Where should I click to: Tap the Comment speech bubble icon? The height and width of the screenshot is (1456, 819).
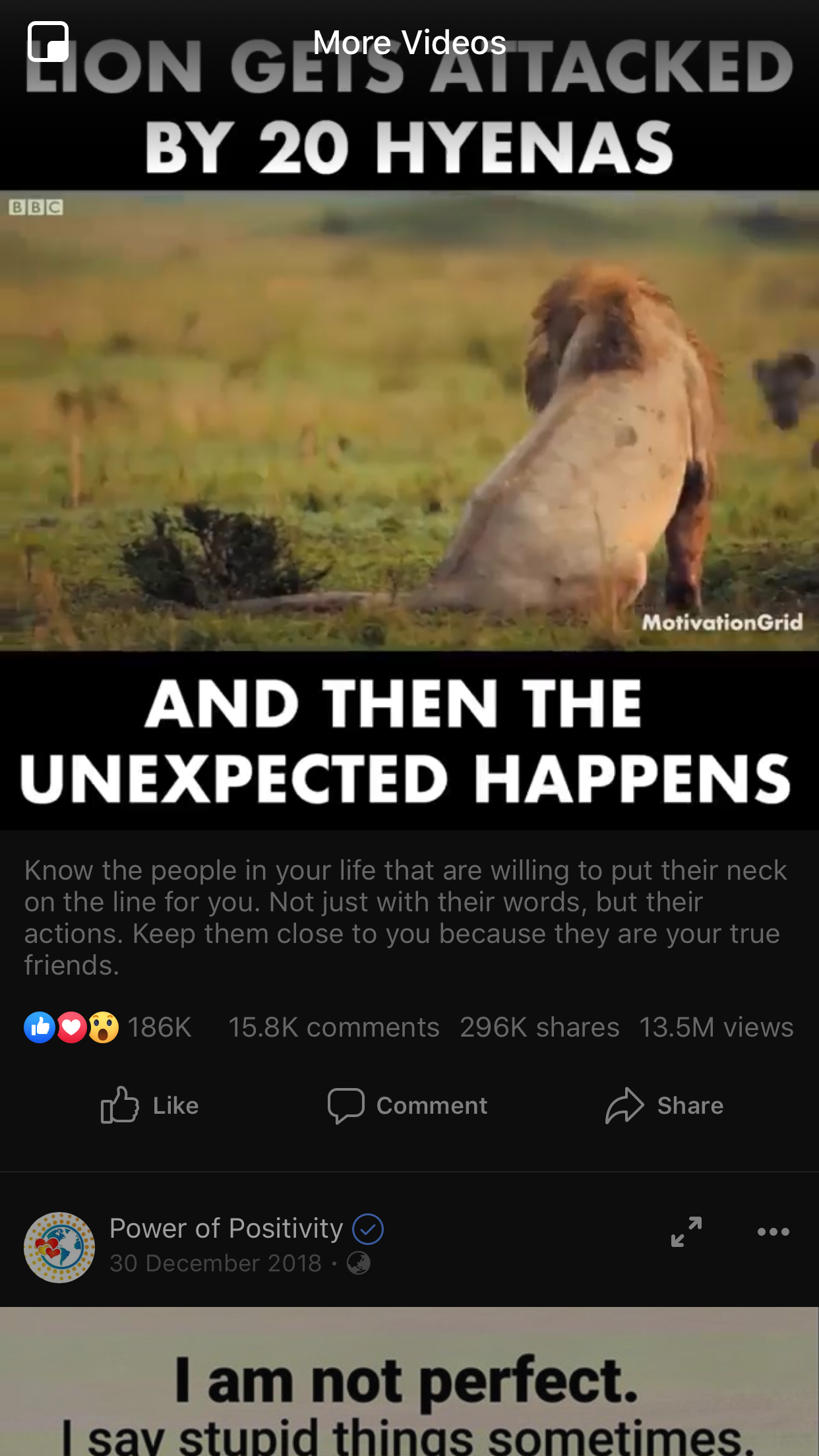[346, 1105]
